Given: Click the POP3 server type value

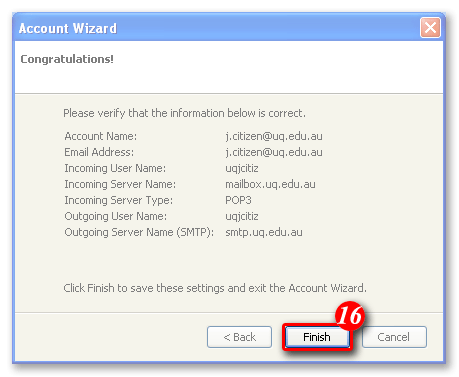Looking at the screenshot, I should point(238,200).
